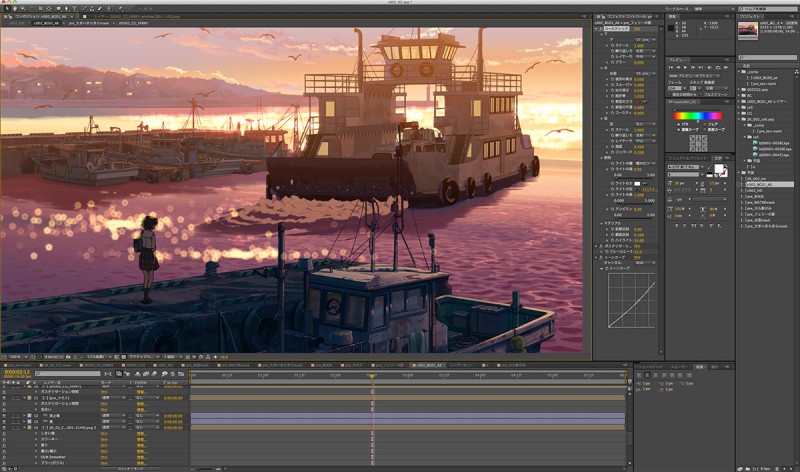Click Play in the Preview panel

tap(686, 67)
